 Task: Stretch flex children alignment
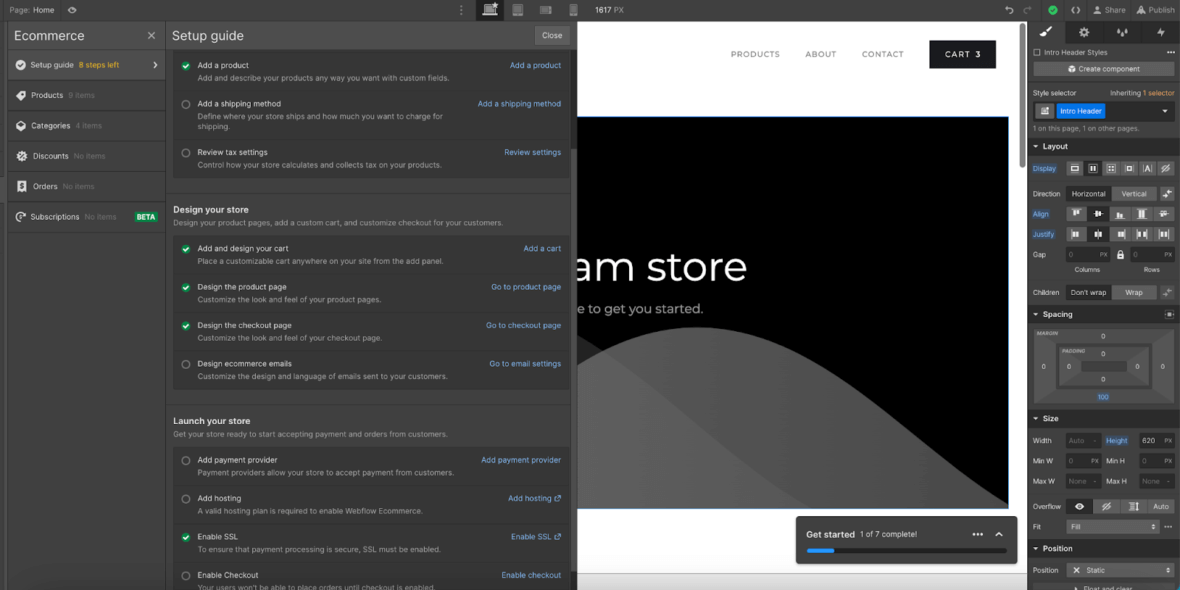(x=1142, y=214)
